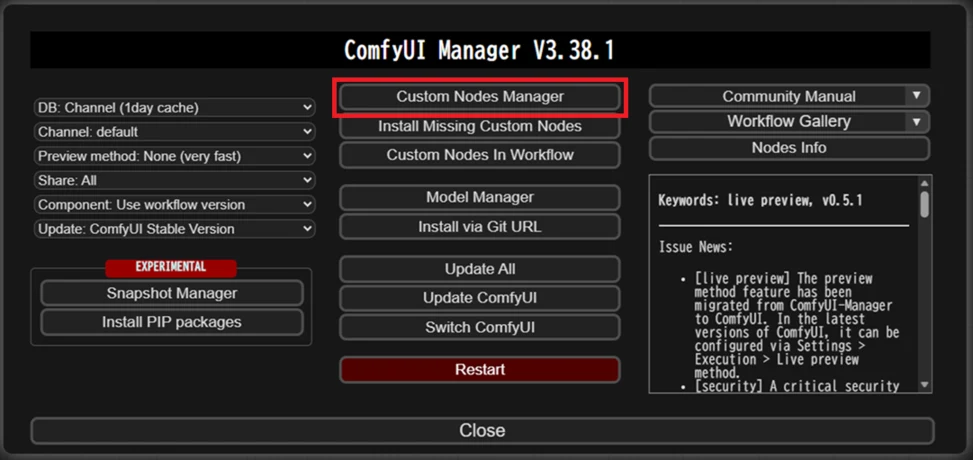This screenshot has height=460, width=973.
Task: Open Custom Nodes In Workflow
Action: point(480,155)
